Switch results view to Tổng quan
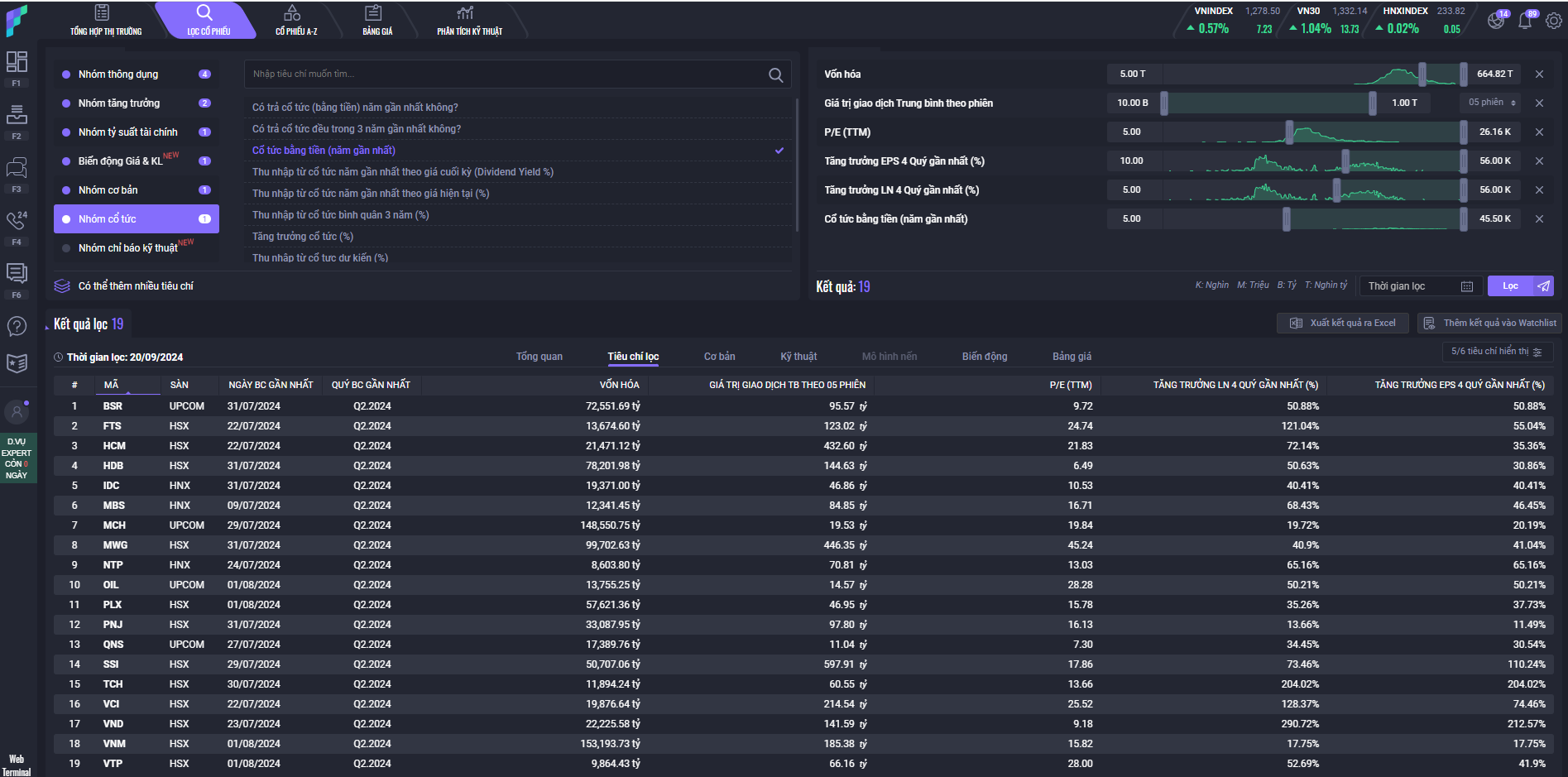Viewport: 1568px width, 777px height. tap(539, 357)
